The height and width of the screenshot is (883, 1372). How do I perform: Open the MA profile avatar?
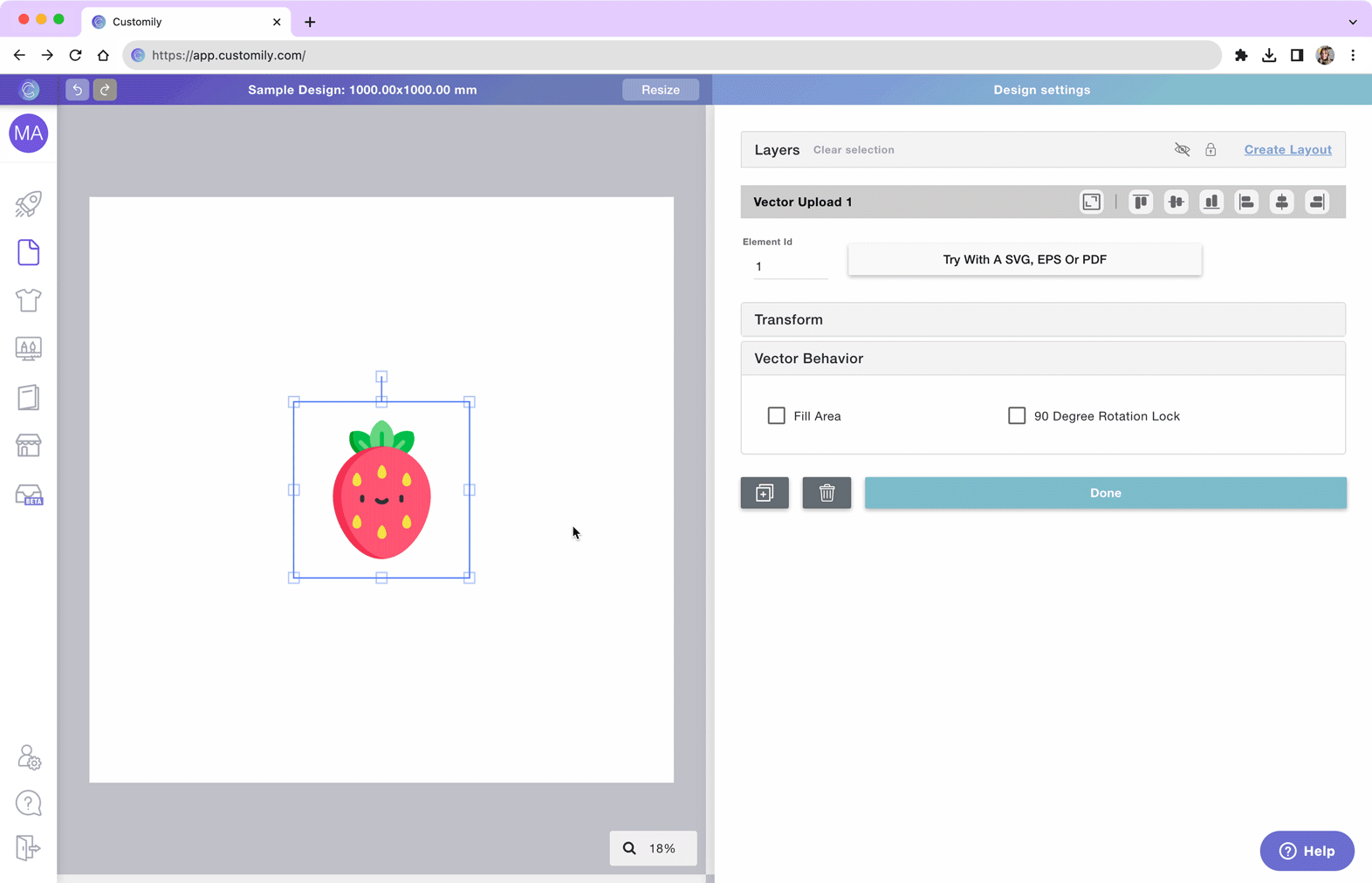coord(29,133)
